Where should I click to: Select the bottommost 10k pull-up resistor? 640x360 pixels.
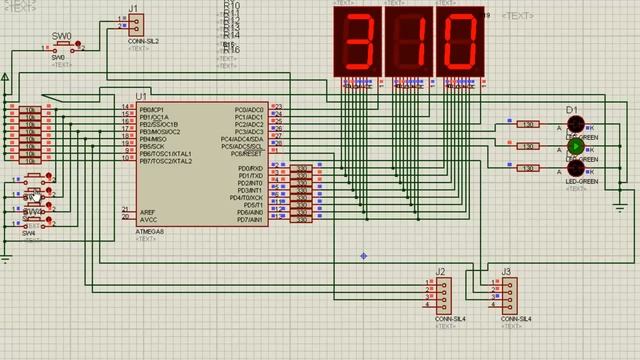(x=30, y=161)
